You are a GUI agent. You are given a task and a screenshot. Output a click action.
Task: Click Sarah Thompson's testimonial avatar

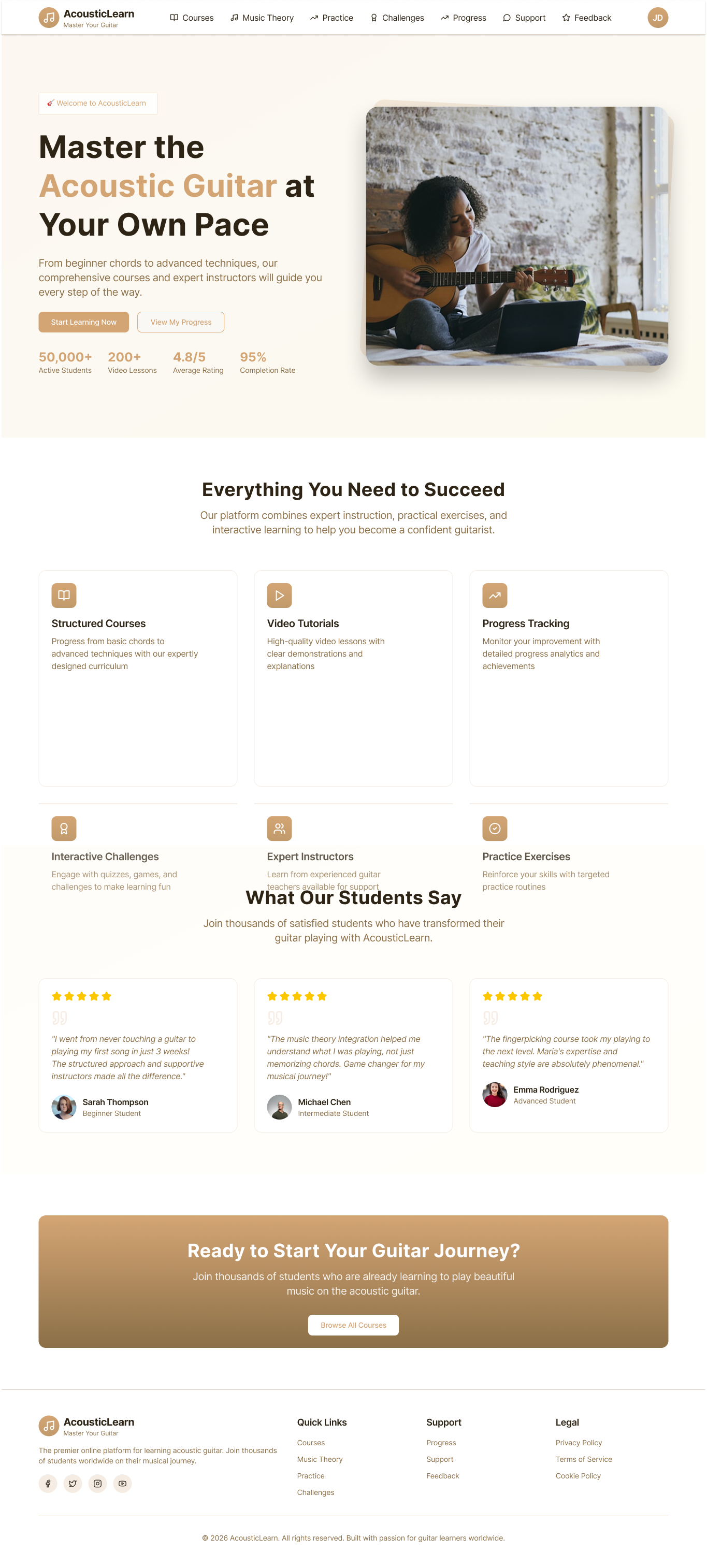tap(64, 1107)
